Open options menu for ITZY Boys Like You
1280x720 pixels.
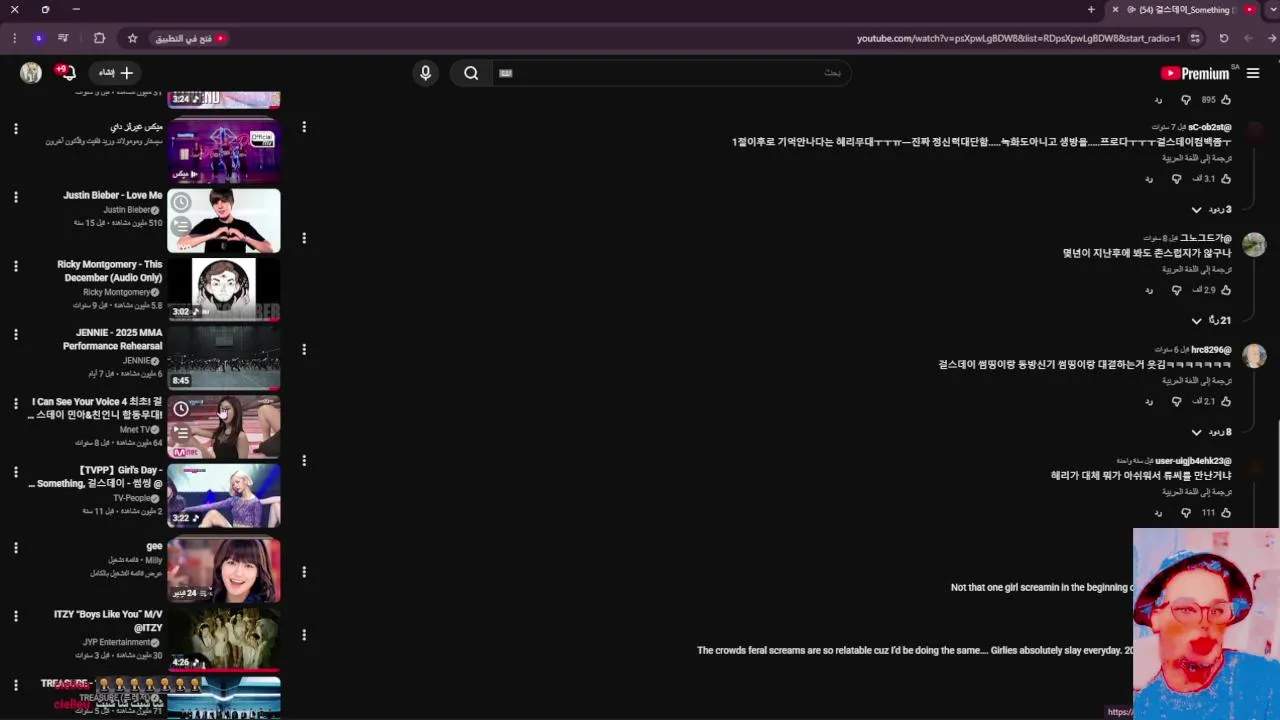click(x=15, y=617)
